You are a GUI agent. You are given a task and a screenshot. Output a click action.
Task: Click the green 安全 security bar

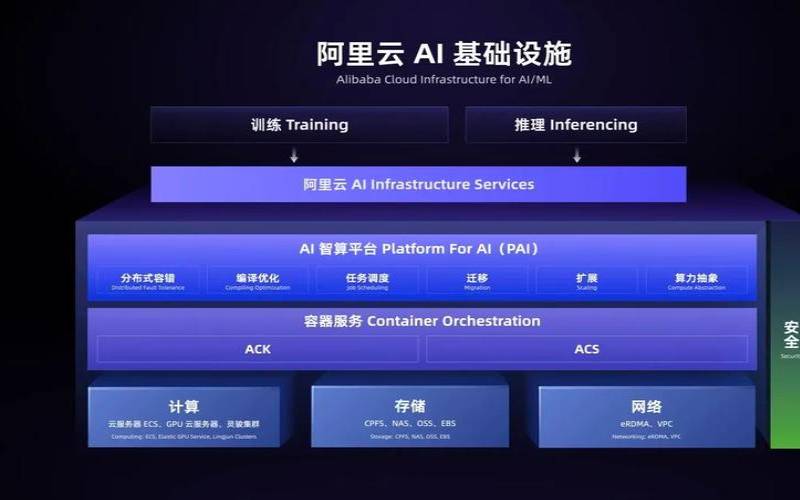(x=785, y=335)
